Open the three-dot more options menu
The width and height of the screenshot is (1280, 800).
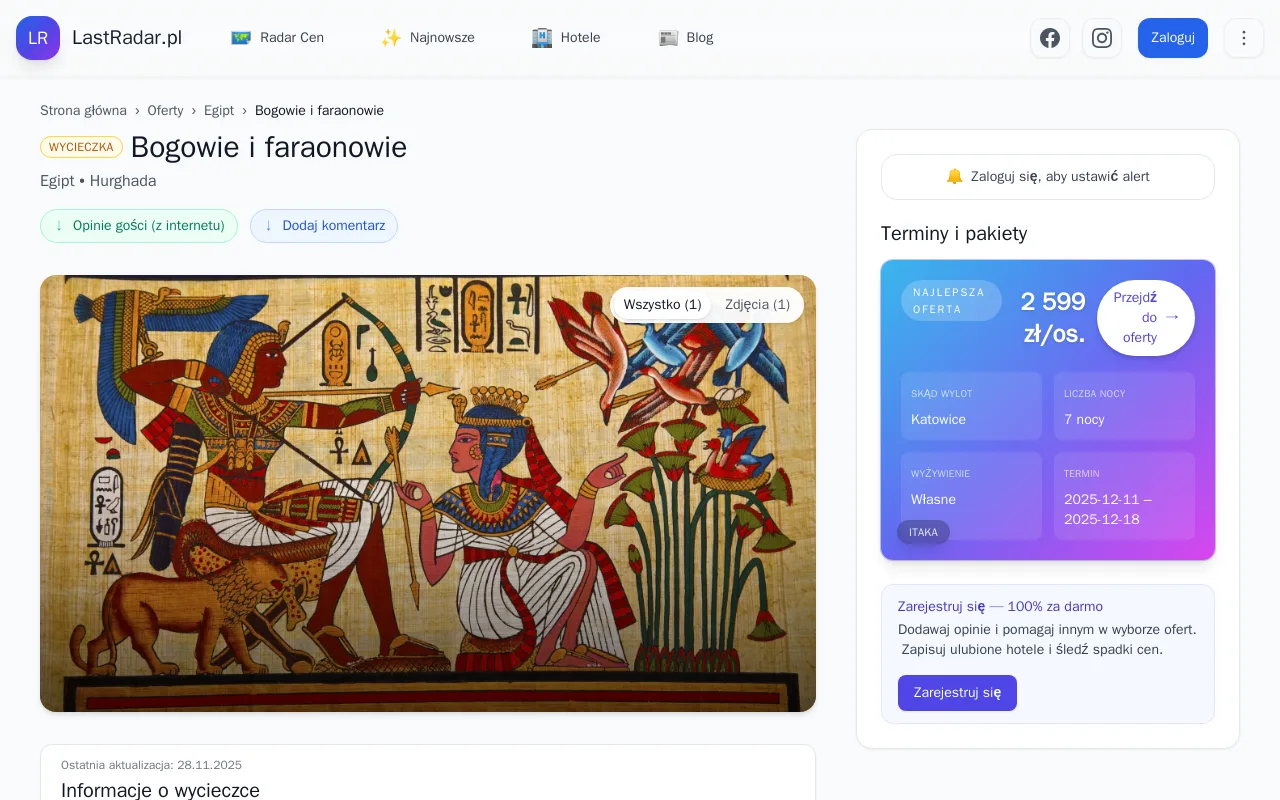click(x=1244, y=38)
